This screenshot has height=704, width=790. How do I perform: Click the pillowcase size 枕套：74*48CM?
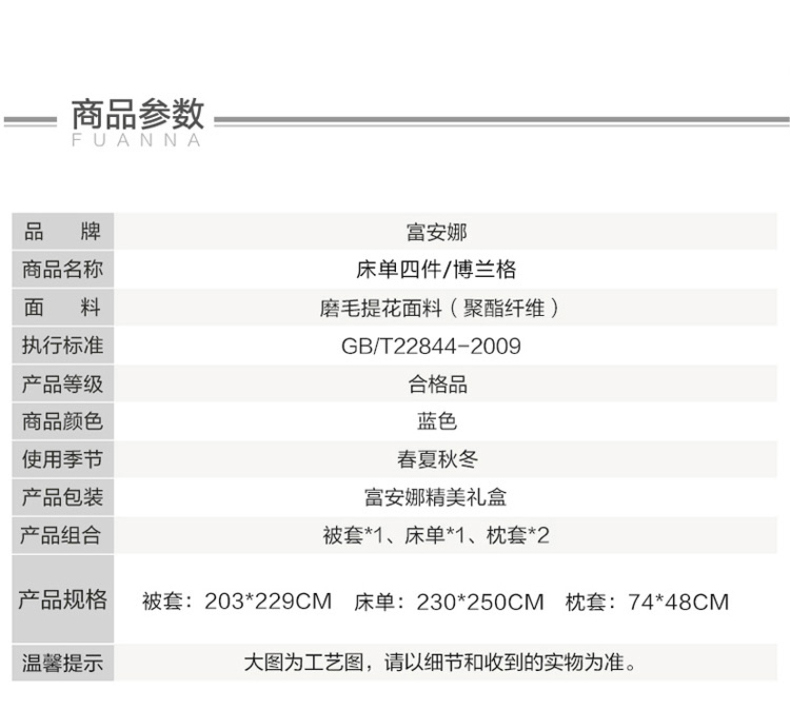[x=647, y=602]
